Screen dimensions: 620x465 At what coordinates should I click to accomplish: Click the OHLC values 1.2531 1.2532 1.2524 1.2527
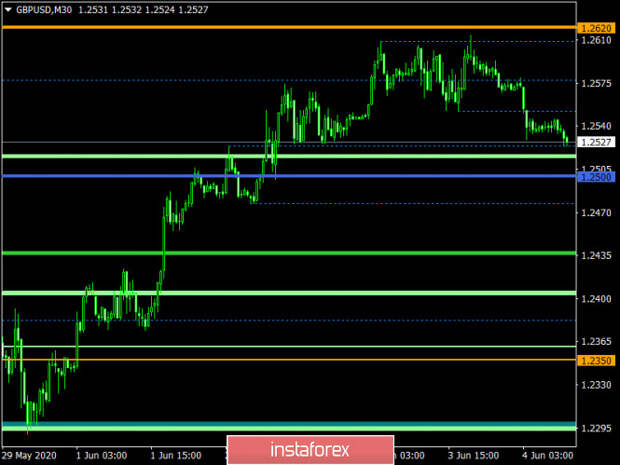(143, 9)
